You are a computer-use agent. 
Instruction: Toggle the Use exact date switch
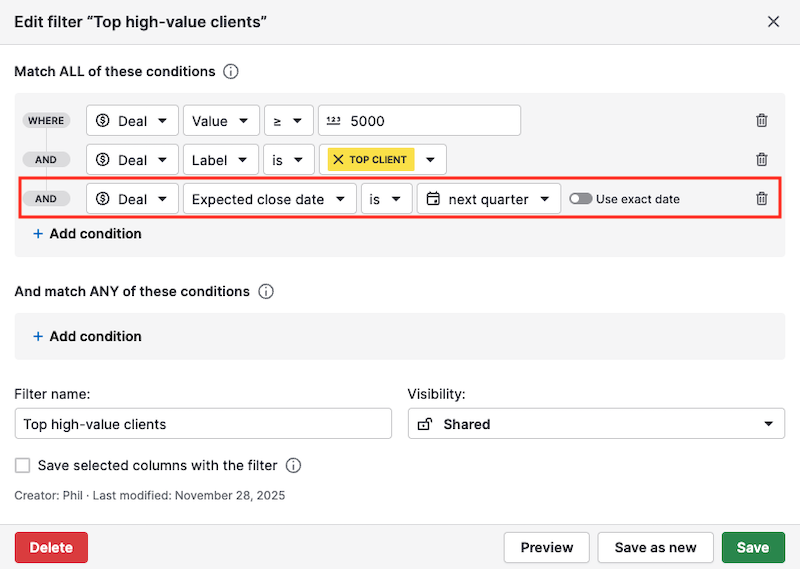point(580,199)
